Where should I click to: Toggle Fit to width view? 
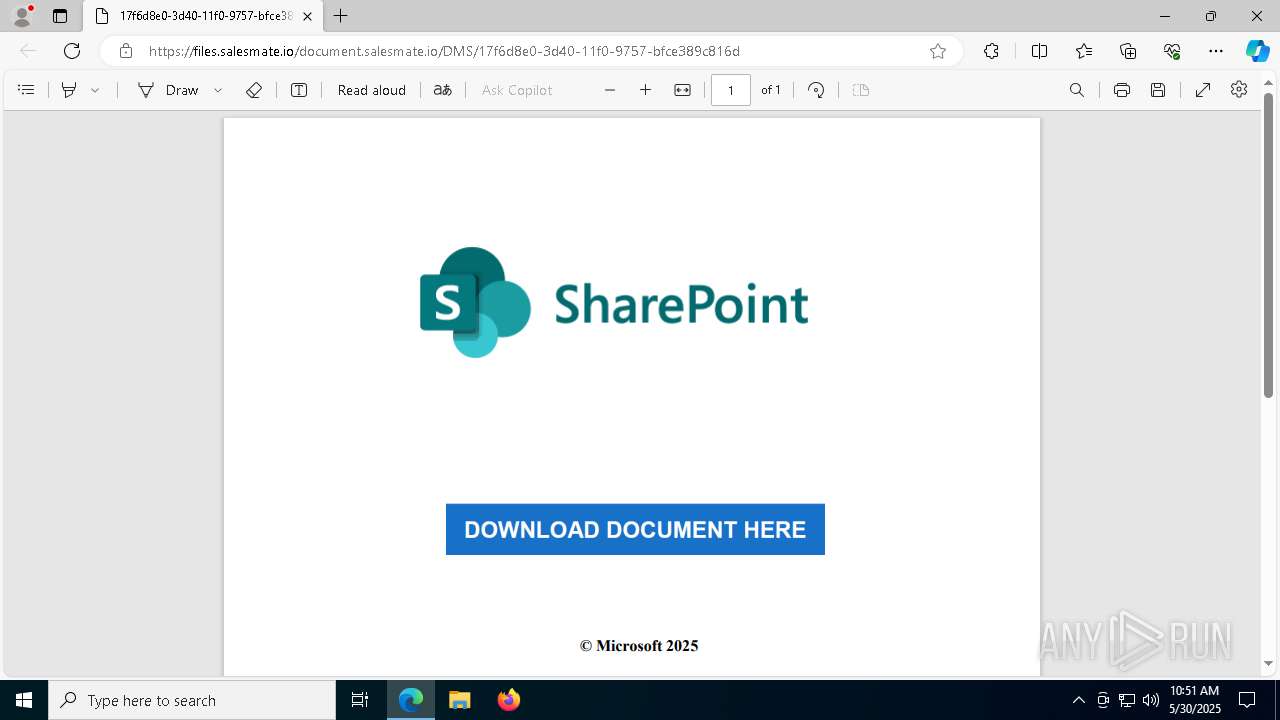[x=682, y=90]
